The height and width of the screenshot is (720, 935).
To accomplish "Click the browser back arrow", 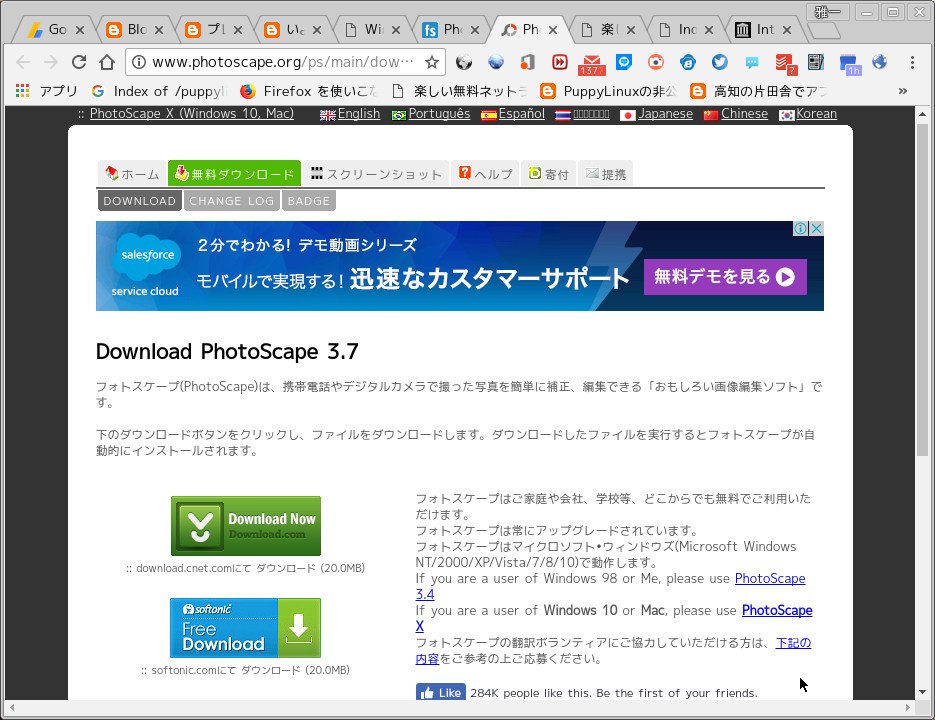I will pos(23,62).
